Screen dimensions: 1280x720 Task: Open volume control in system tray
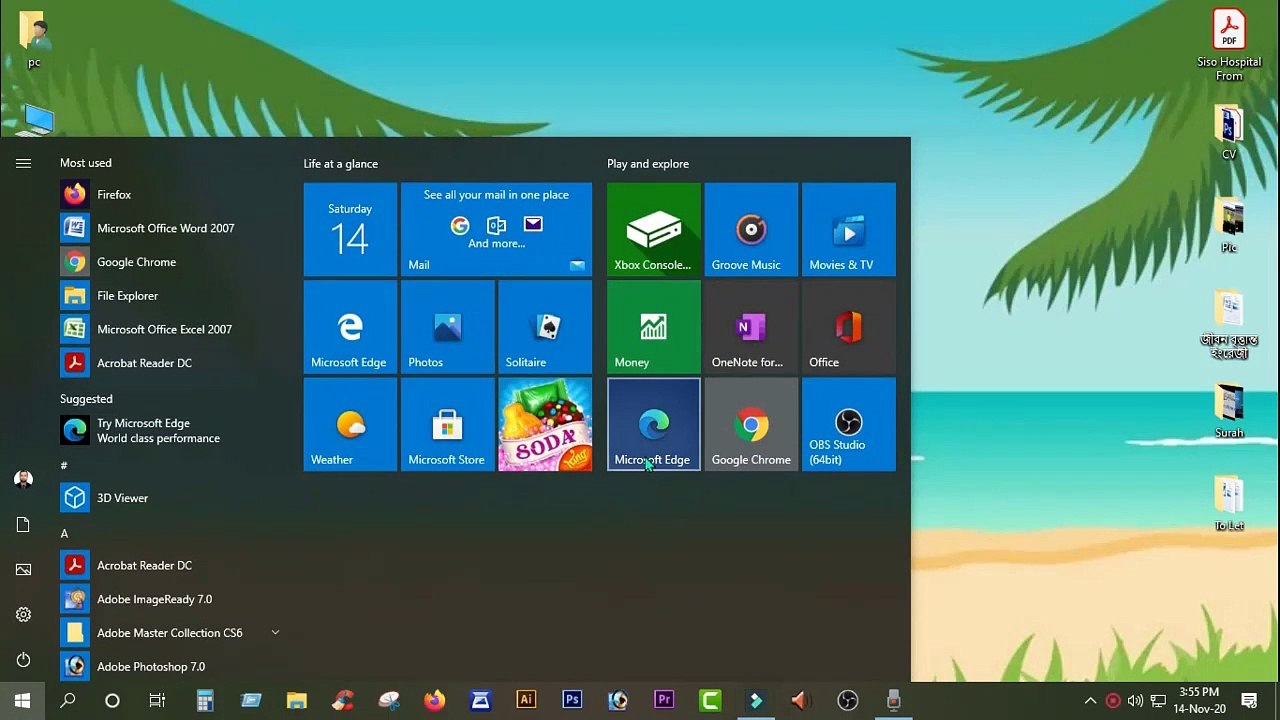point(1135,701)
